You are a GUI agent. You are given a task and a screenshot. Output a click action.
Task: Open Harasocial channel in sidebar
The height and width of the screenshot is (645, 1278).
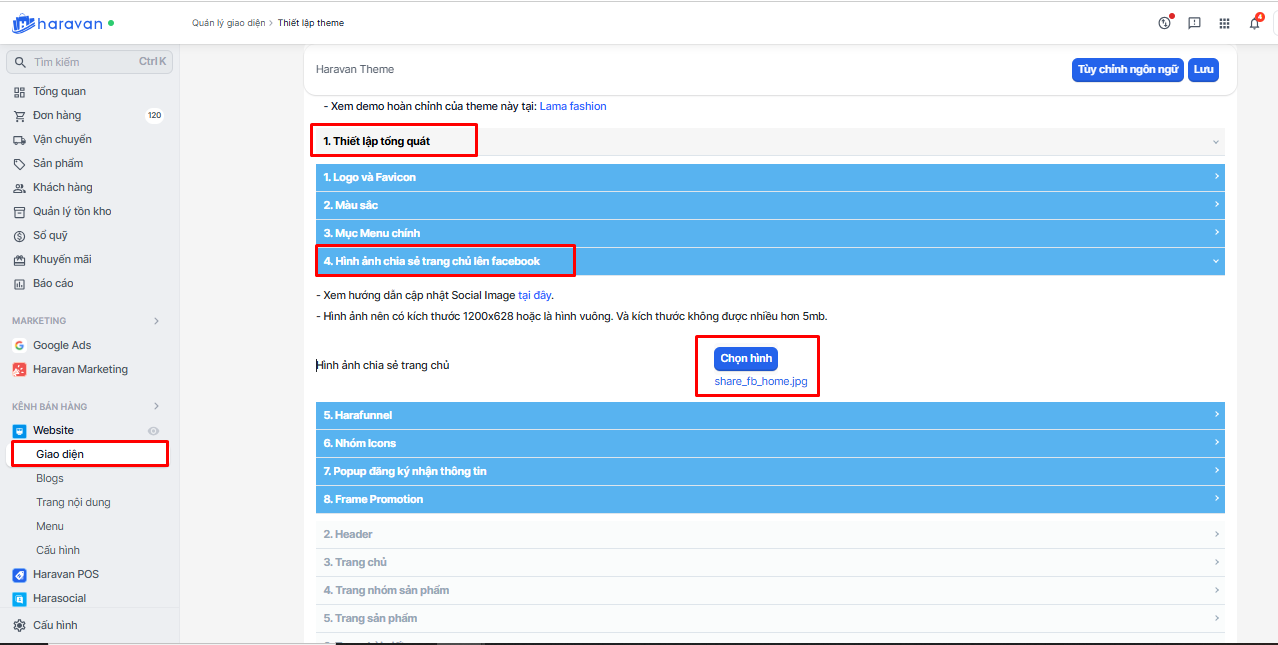pos(59,598)
